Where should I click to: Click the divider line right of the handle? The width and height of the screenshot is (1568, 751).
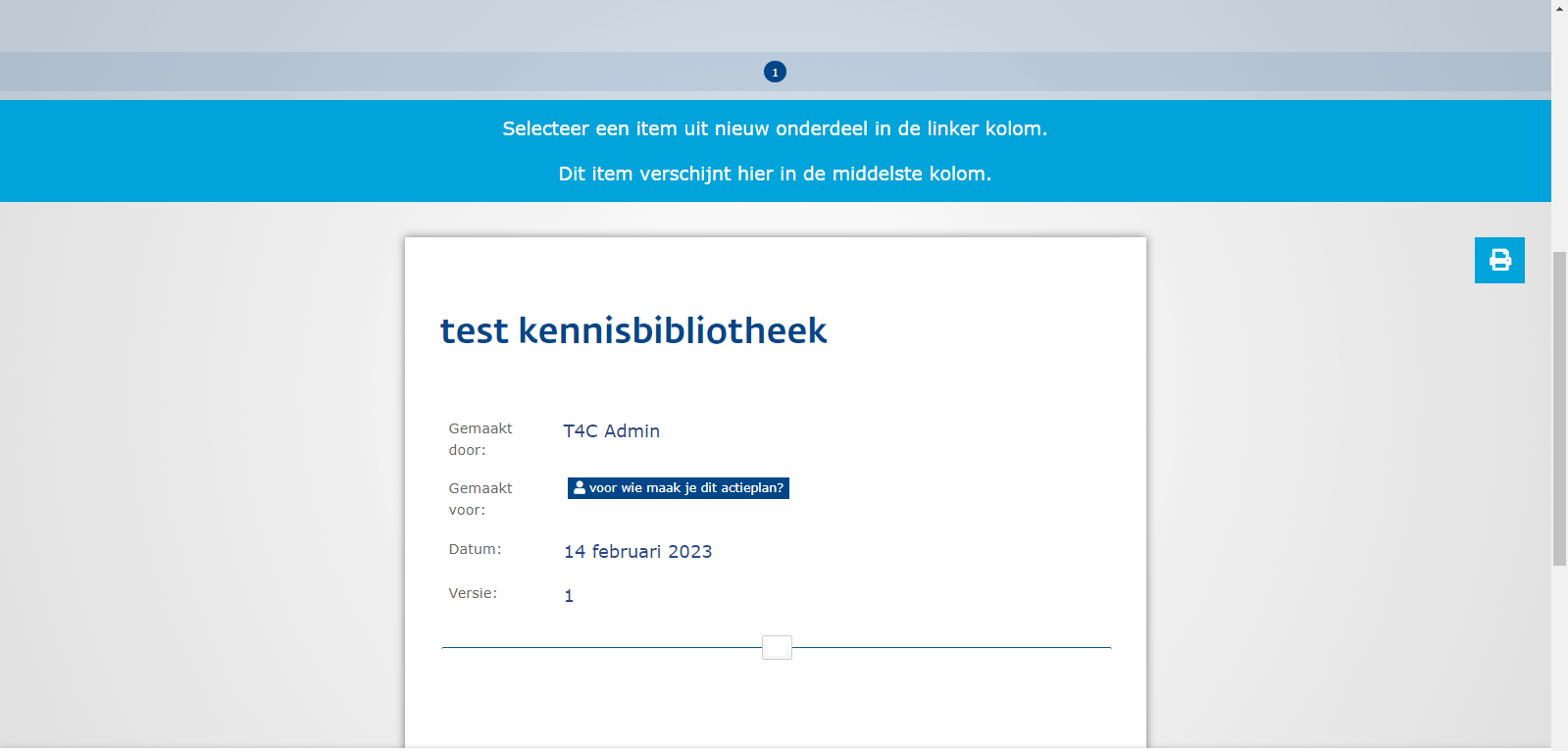coord(951,647)
